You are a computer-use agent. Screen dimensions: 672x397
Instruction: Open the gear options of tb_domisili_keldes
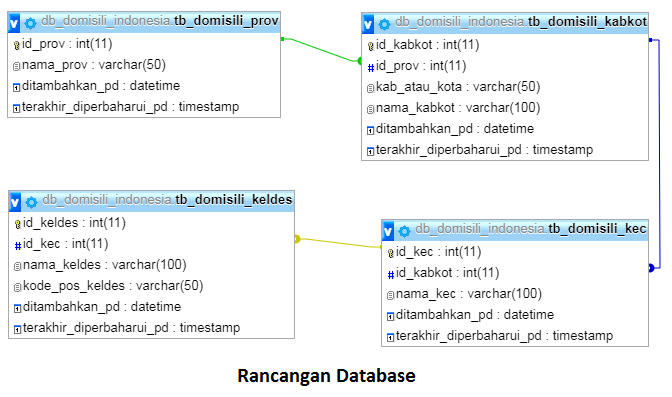(31, 202)
